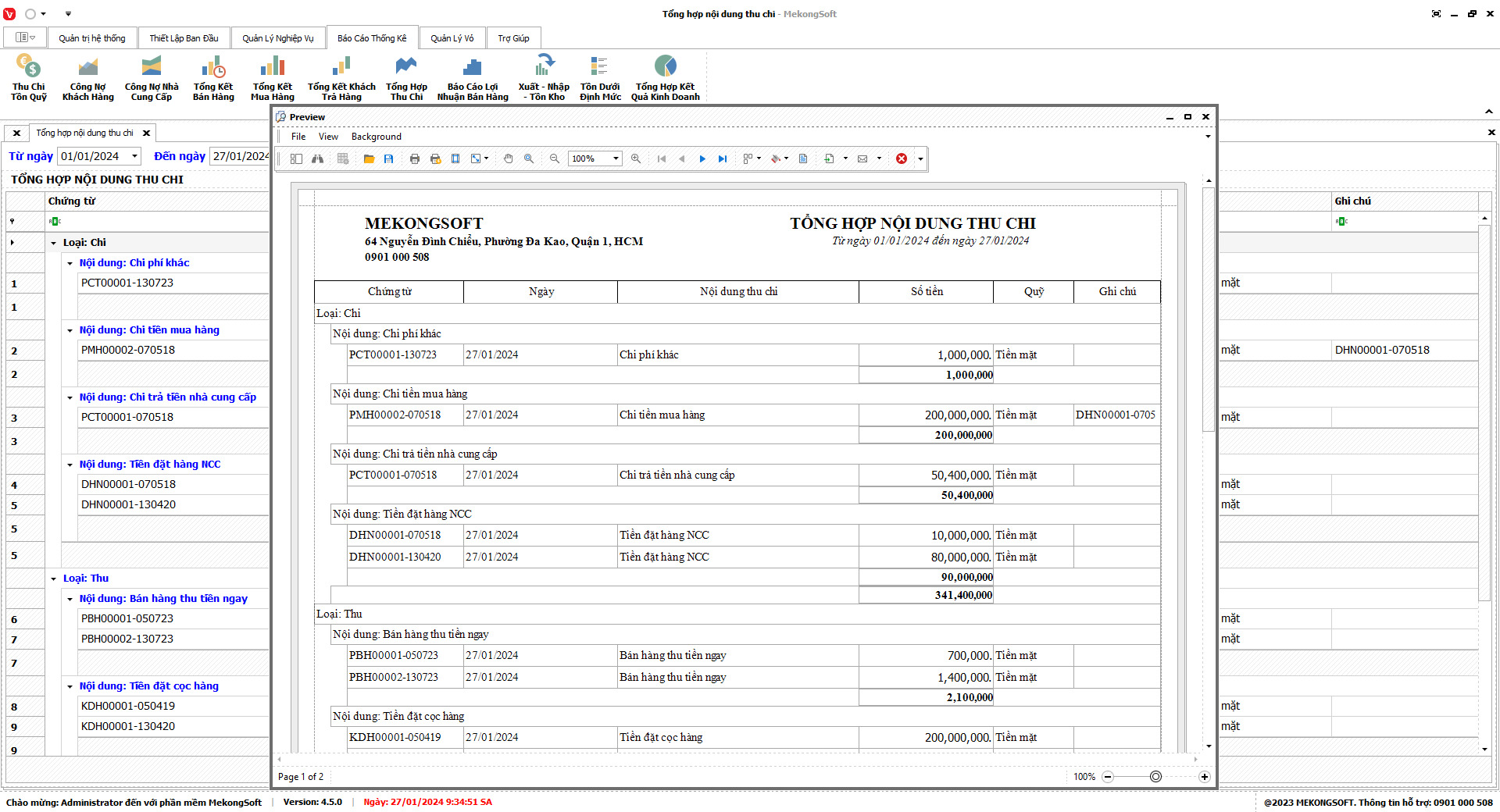Toggle document map panel in Preview toolbar
The height and width of the screenshot is (812, 1500).
(296, 158)
